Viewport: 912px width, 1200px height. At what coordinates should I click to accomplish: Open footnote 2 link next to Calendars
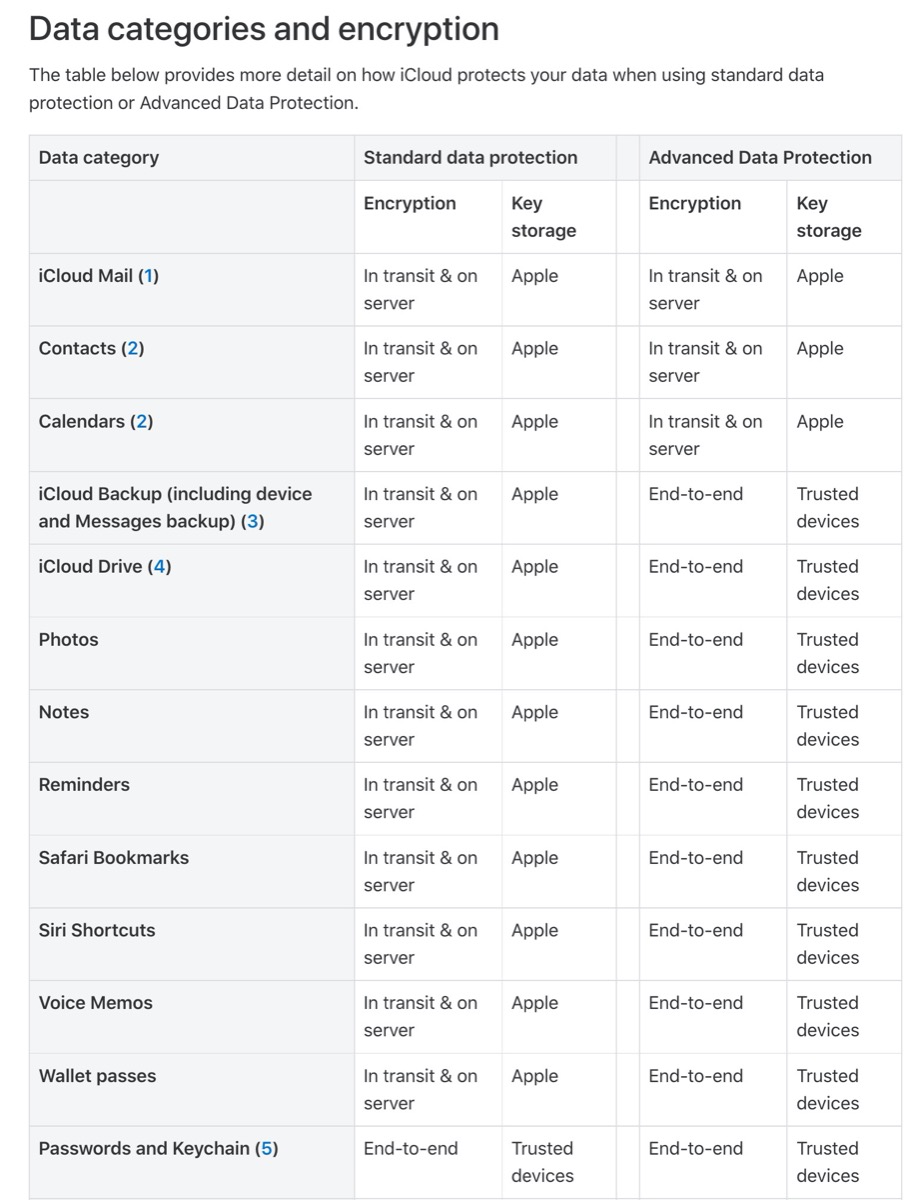(x=142, y=422)
